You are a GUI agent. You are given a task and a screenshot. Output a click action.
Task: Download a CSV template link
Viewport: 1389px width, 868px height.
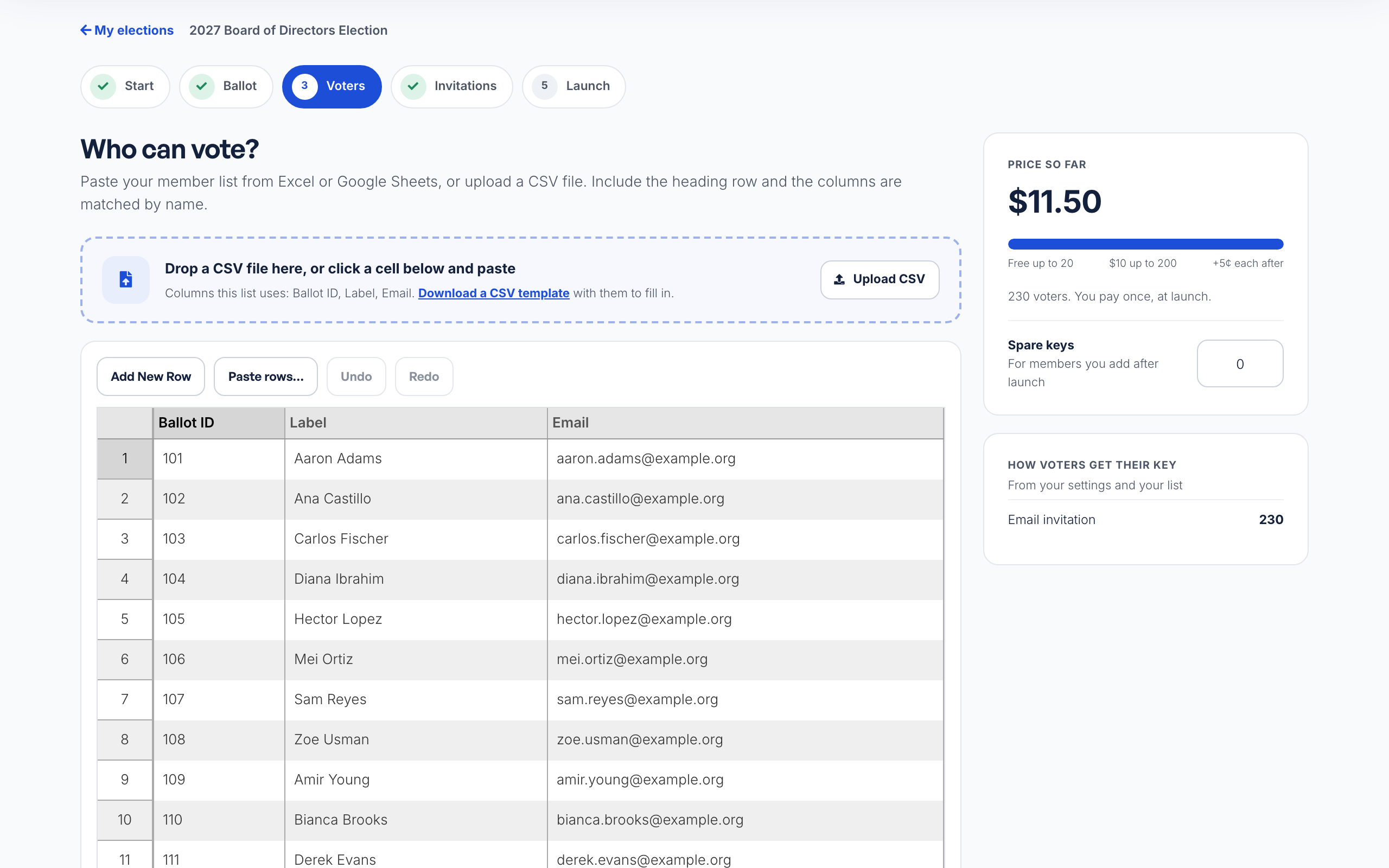(x=494, y=293)
